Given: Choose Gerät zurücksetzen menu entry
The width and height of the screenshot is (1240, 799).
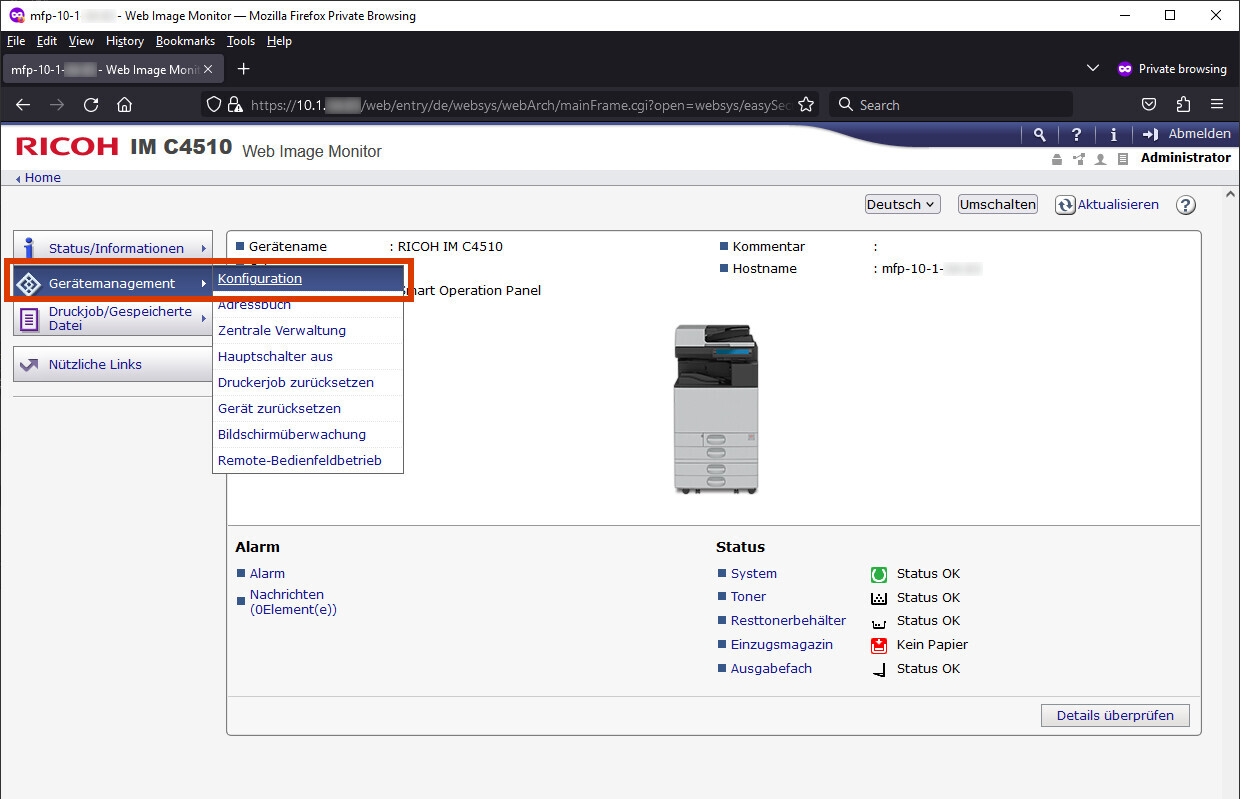Looking at the screenshot, I should [279, 408].
